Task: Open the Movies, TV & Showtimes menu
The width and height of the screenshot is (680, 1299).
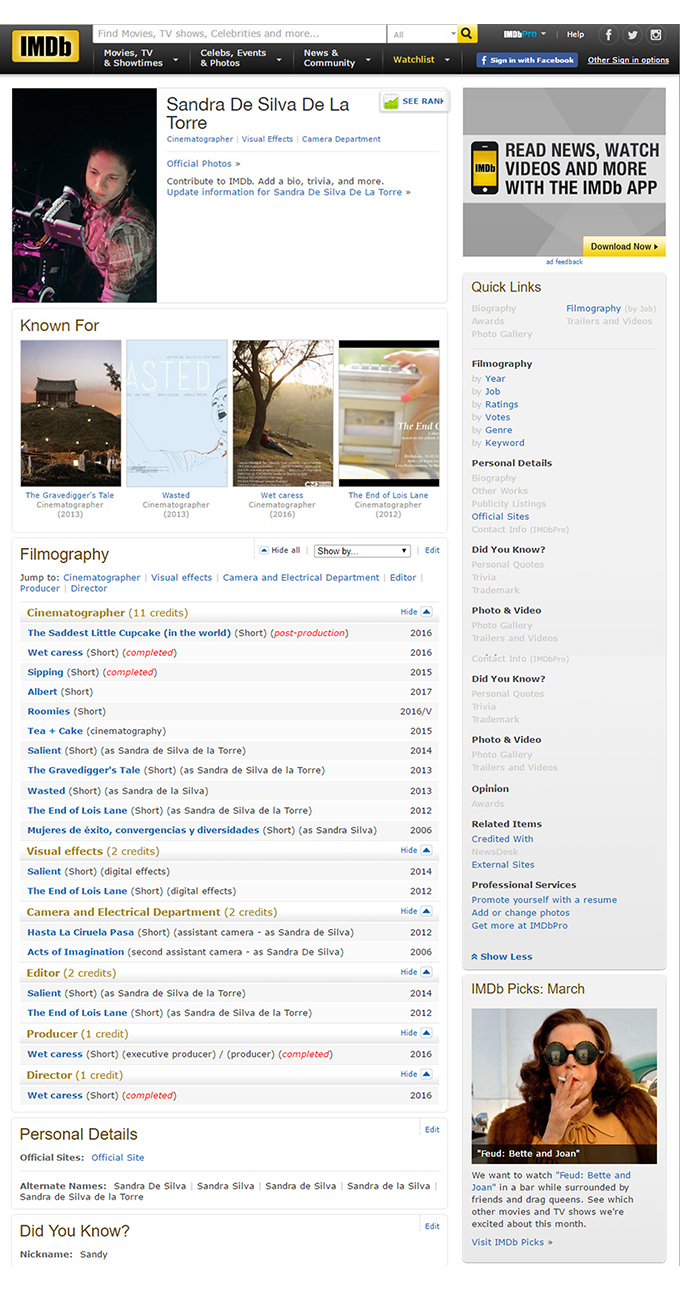Action: 141,58
